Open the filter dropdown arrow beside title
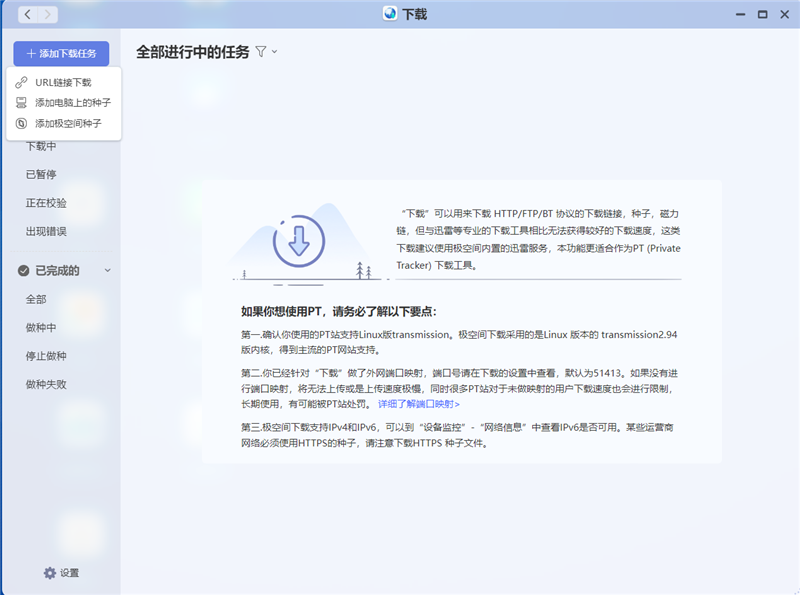 click(x=274, y=52)
